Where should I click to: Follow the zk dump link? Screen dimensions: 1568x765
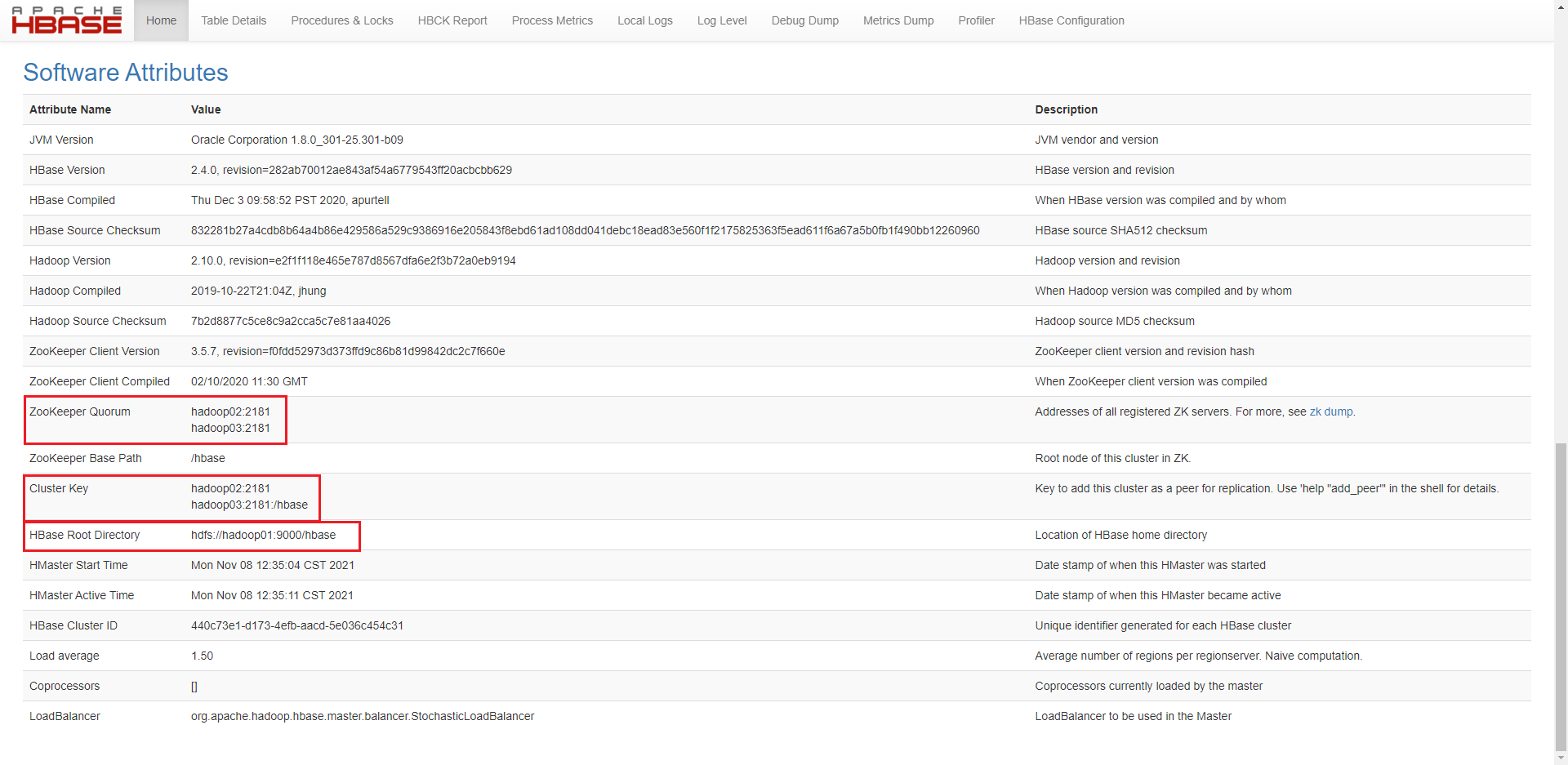[x=1330, y=411]
